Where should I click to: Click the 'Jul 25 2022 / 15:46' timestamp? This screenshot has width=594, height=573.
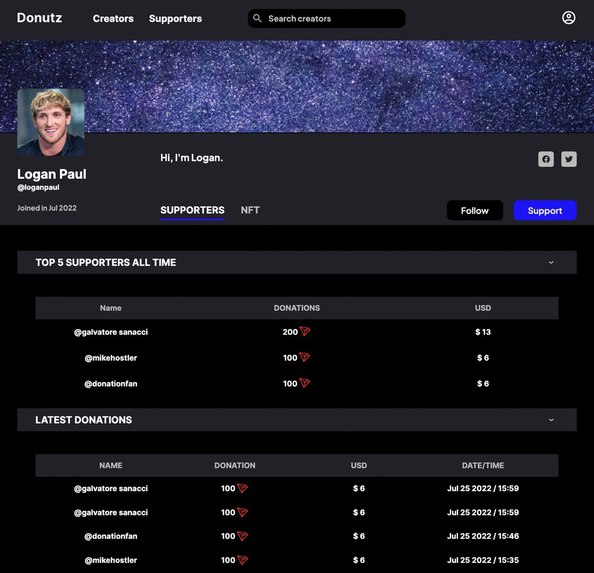pos(483,536)
